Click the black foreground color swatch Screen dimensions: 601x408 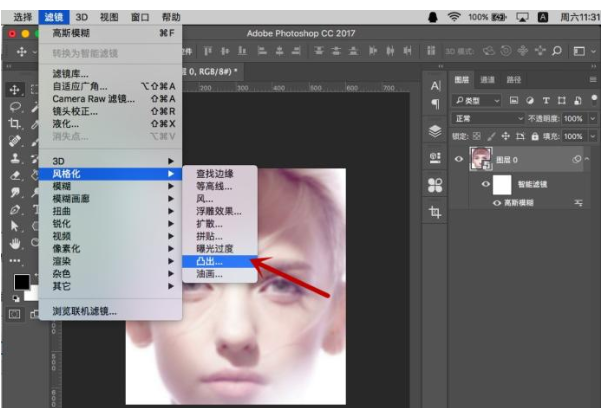(20, 282)
